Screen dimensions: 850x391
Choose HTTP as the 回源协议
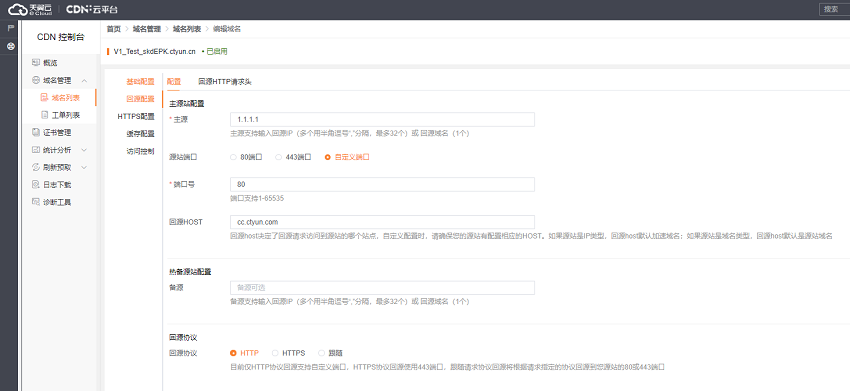tap(234, 353)
